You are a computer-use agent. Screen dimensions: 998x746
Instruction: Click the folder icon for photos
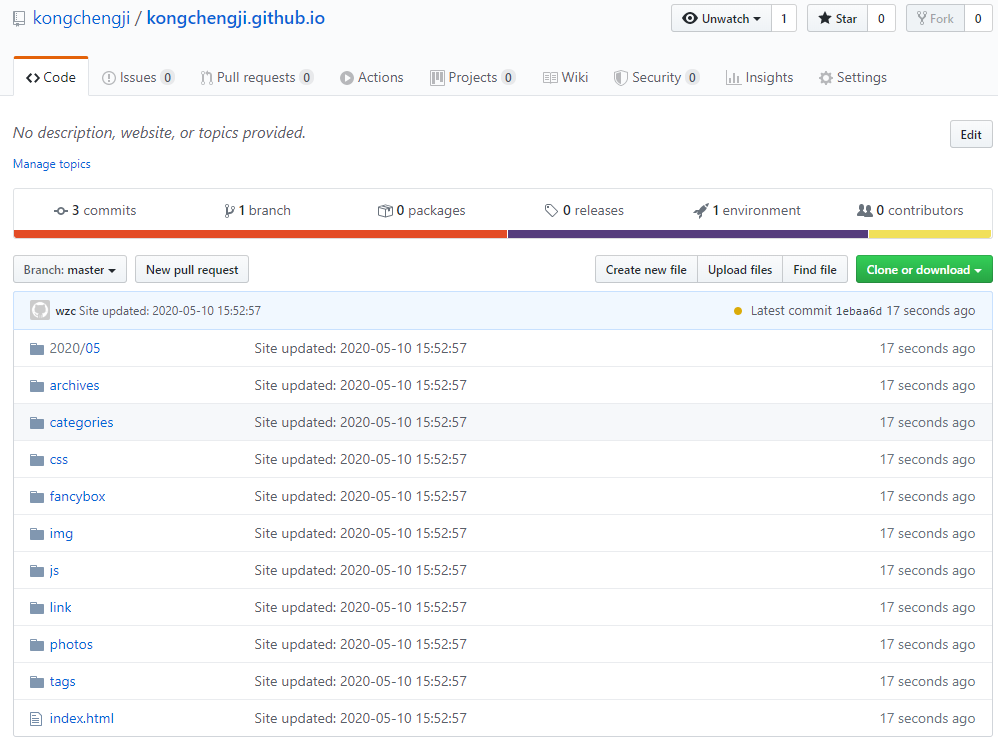point(37,645)
